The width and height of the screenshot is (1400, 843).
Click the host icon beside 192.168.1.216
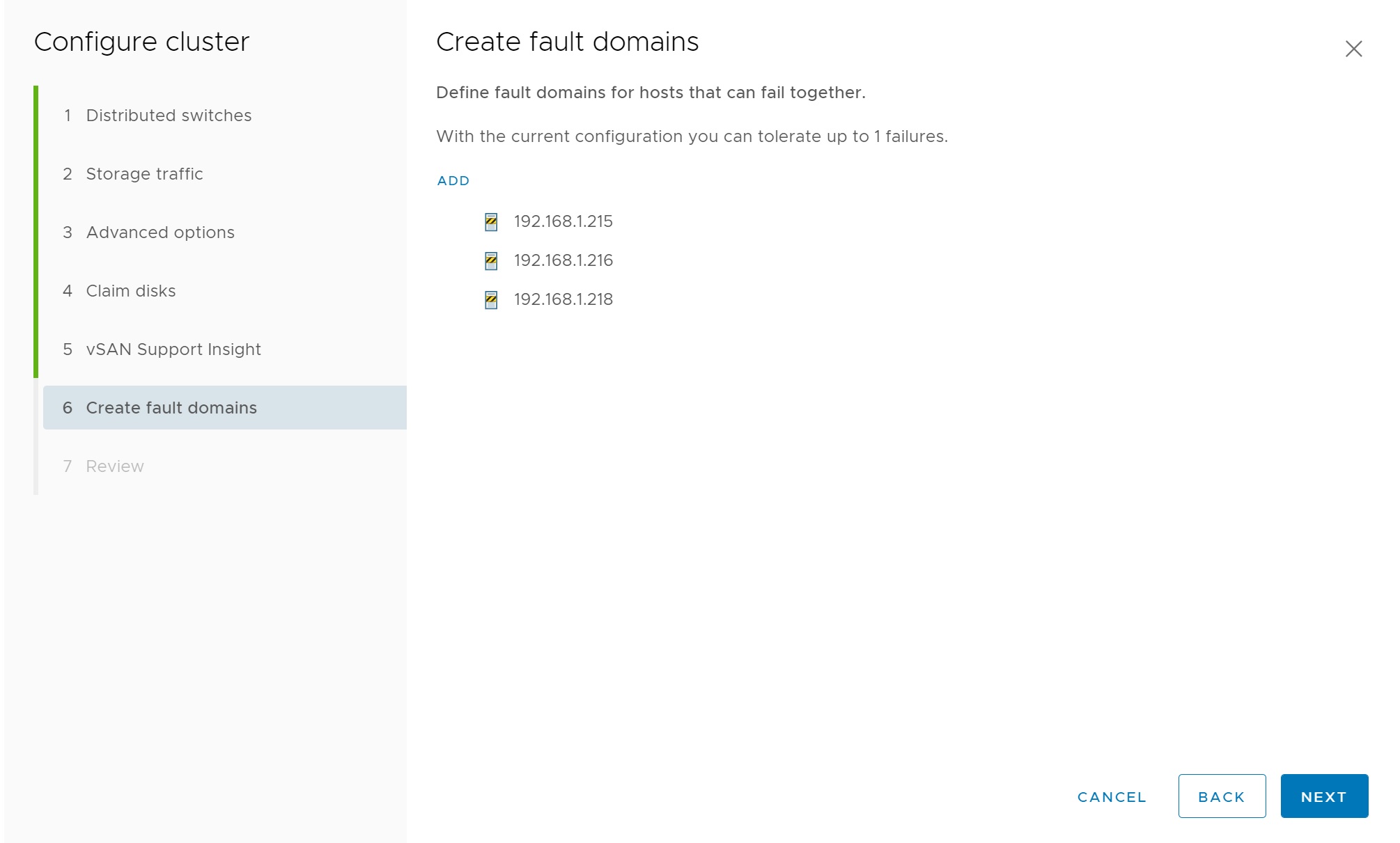[x=491, y=261]
